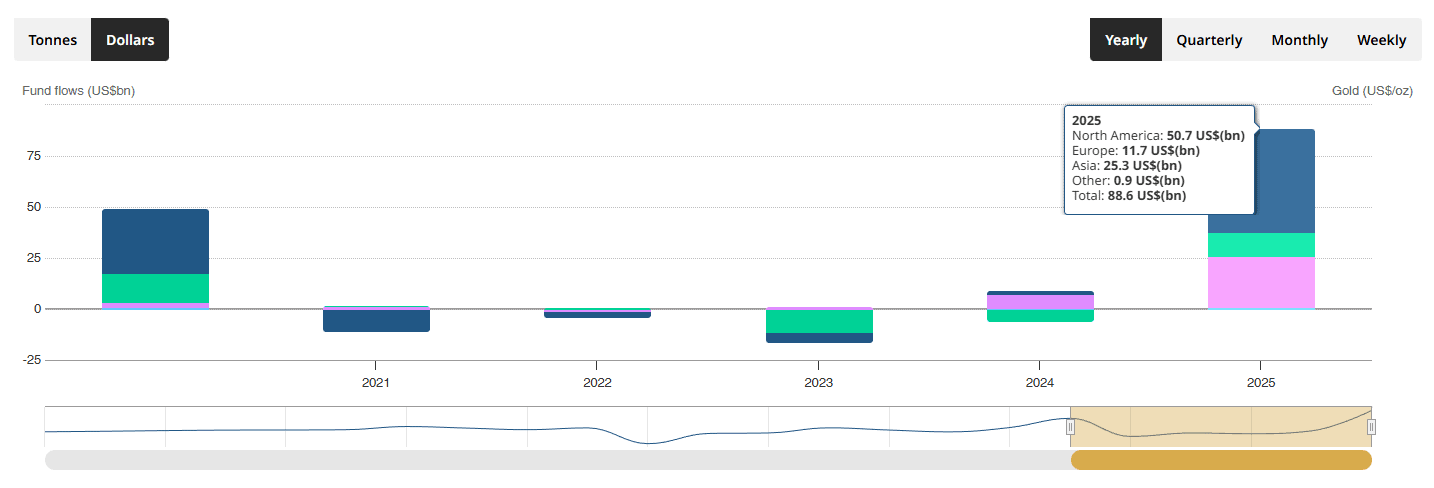Click the left navigator range handle
Viewport: 1434px width, 488px height.
(x=1070, y=427)
